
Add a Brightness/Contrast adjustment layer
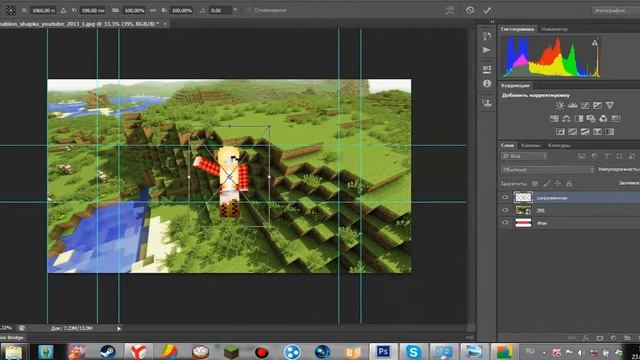(560, 105)
